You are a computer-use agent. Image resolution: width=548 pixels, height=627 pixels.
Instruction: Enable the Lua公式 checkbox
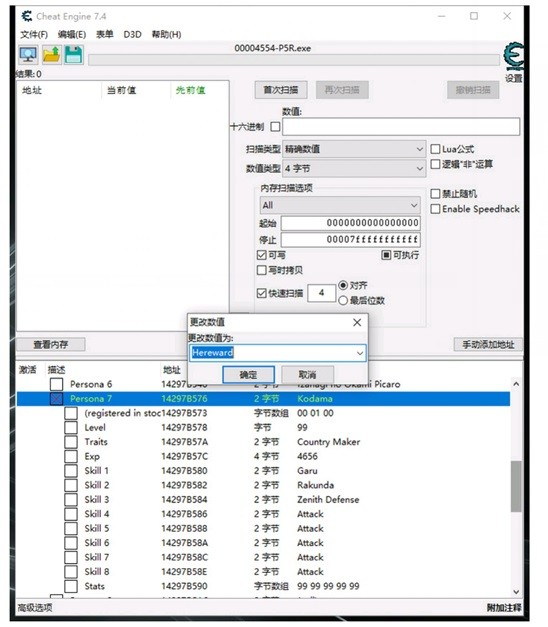[x=435, y=149]
